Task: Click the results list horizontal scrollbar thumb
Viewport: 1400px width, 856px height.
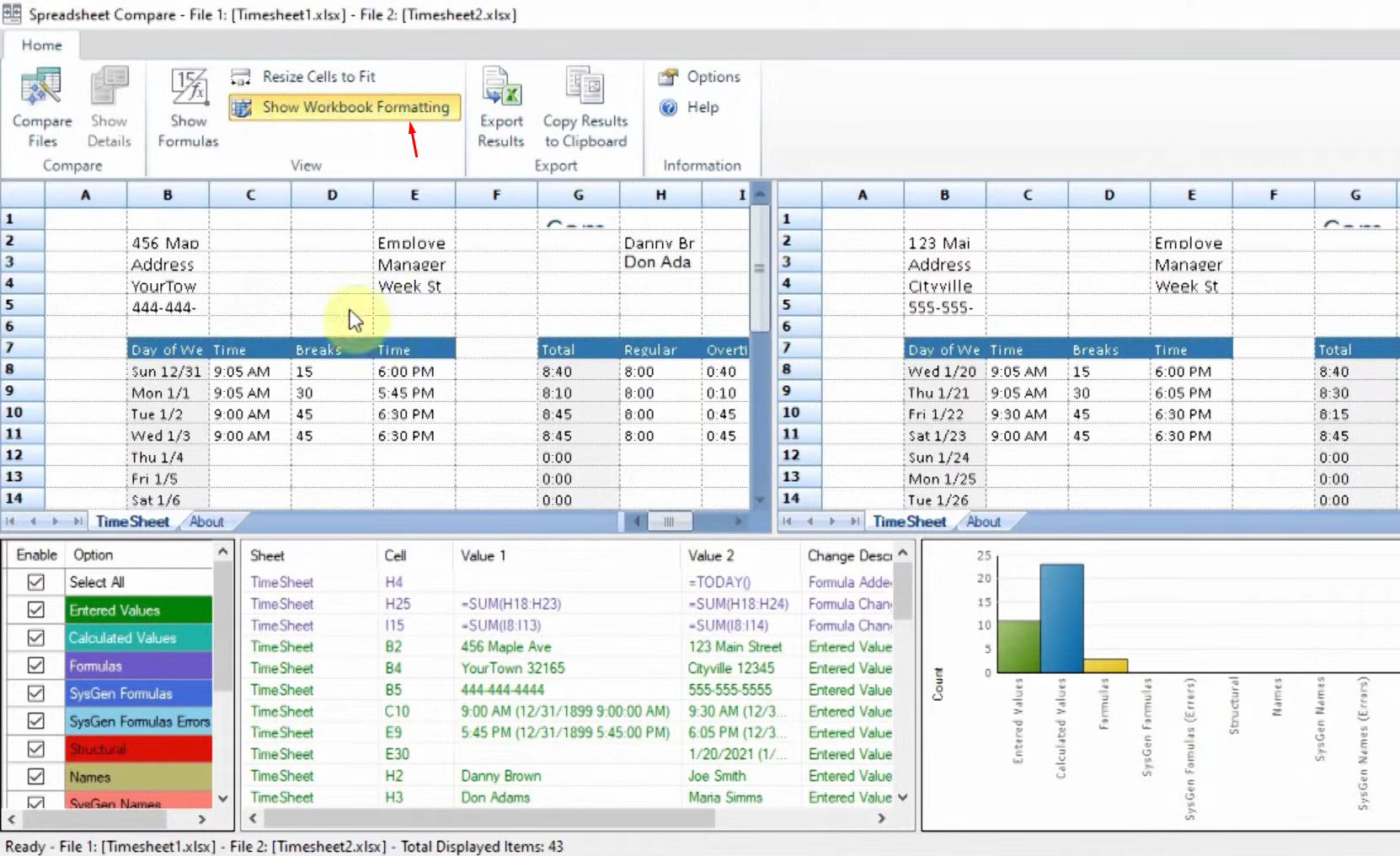Action: 489,818
